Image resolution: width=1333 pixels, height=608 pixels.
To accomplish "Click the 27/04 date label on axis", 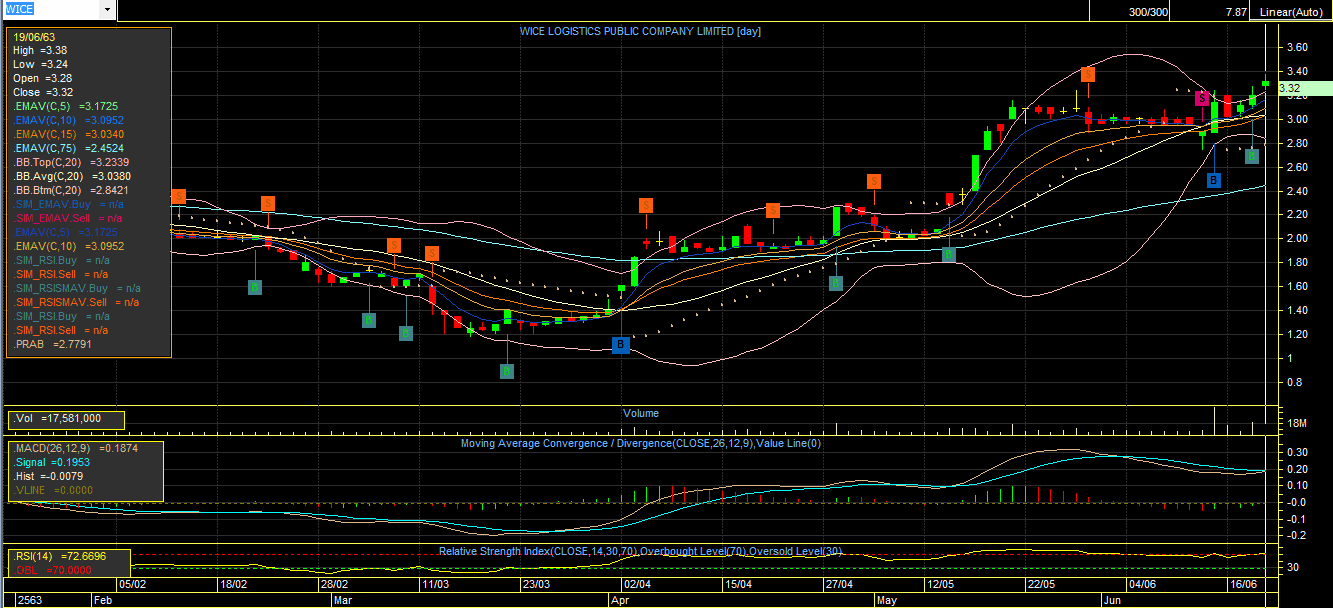I will (838, 584).
